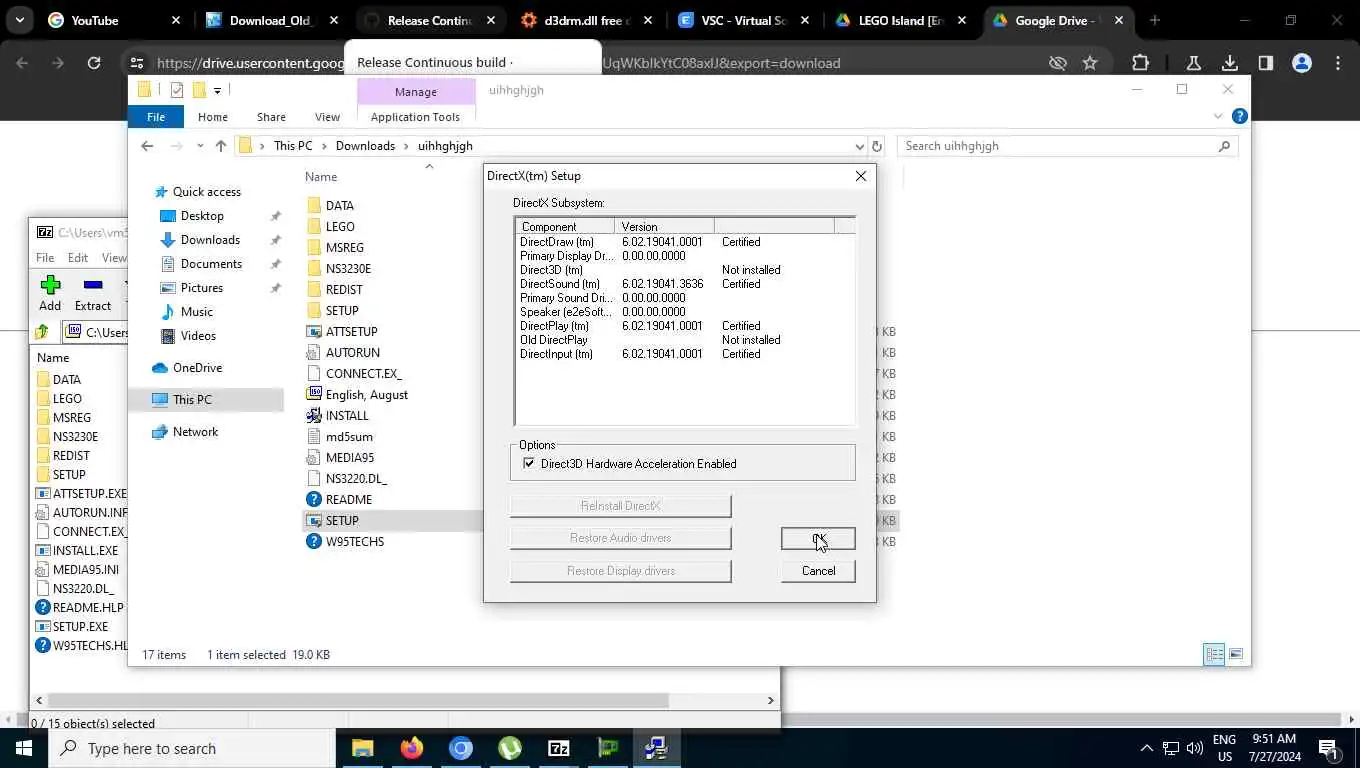Select Quick access in navigation pane
The image size is (1360, 768).
206,192
